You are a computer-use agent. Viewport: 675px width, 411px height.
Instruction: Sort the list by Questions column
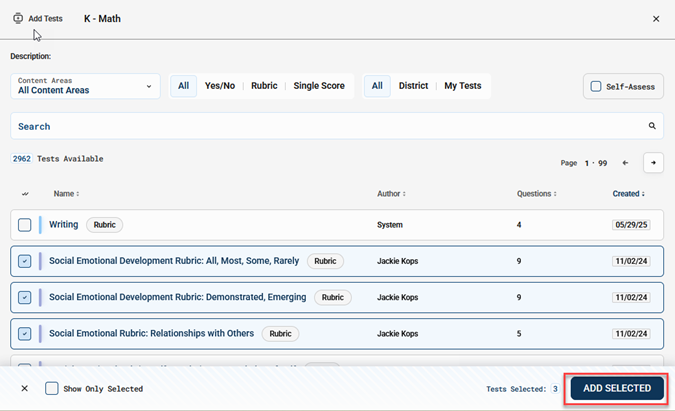(536, 194)
